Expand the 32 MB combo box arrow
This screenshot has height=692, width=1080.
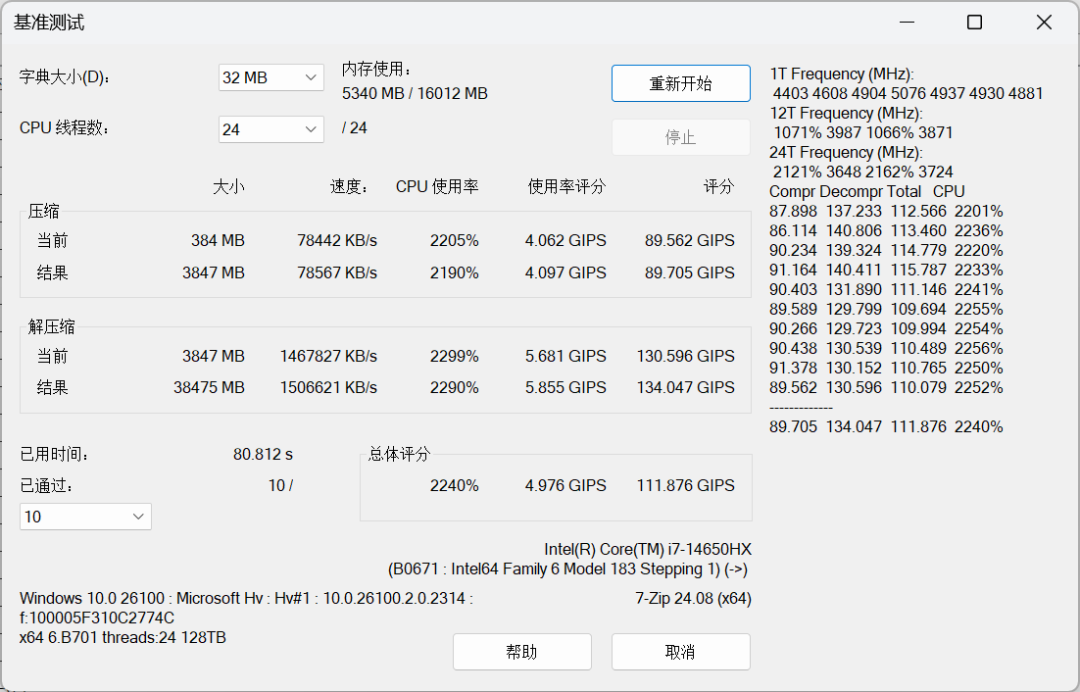310,77
